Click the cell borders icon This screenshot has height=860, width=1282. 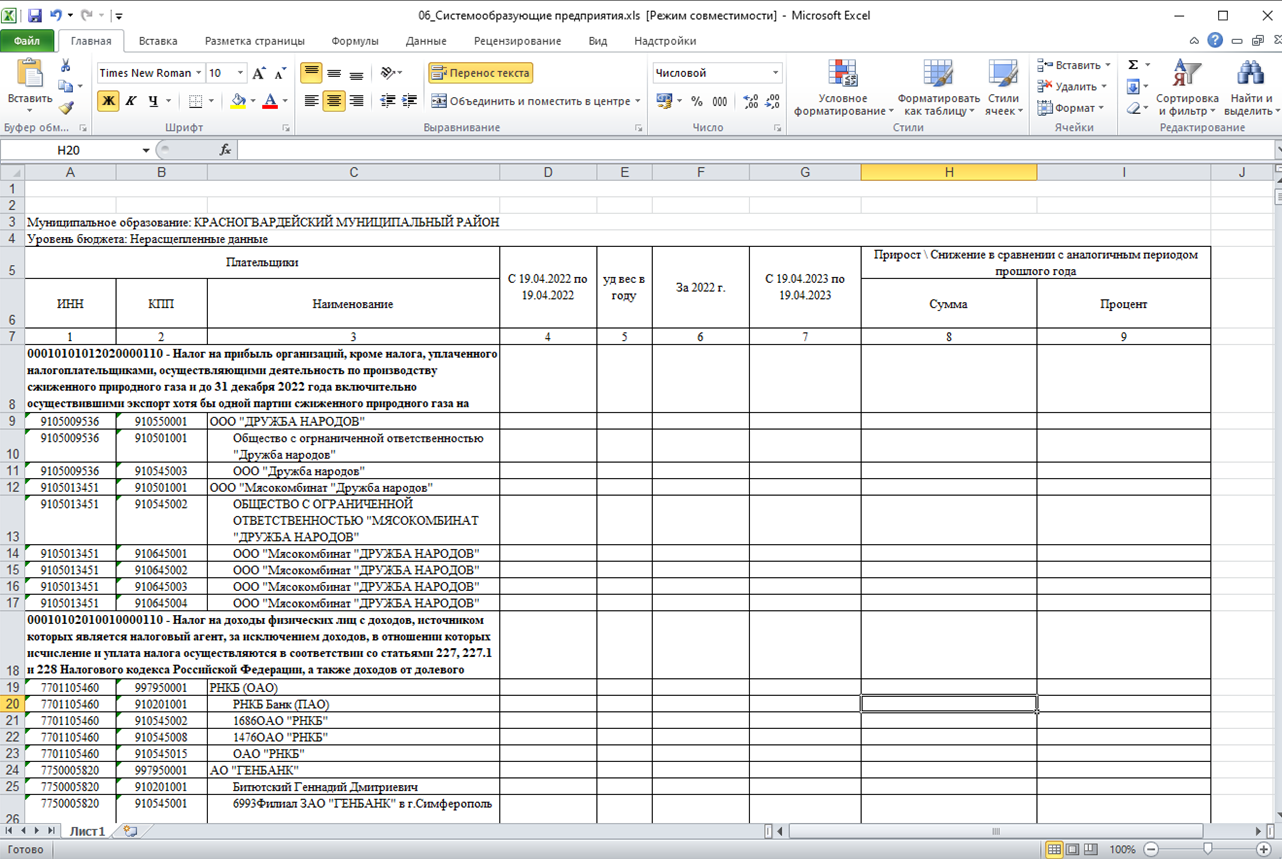pyautogui.click(x=195, y=101)
